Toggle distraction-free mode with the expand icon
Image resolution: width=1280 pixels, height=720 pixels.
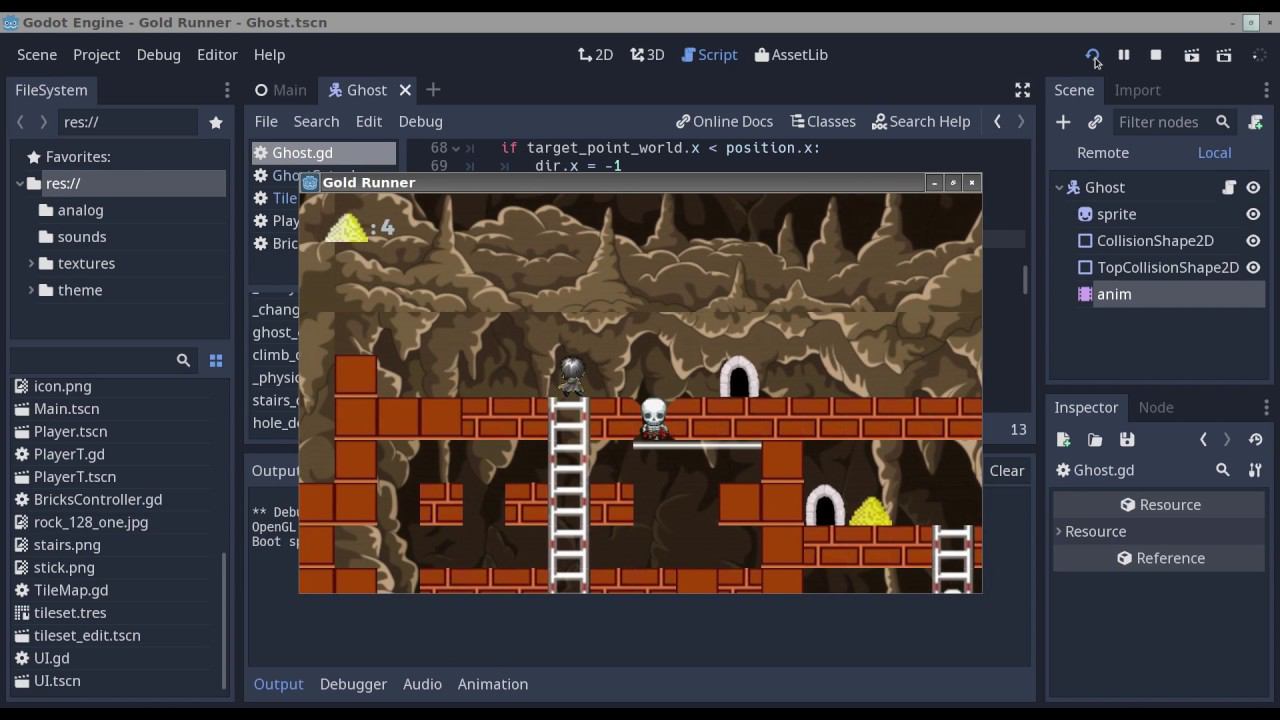point(1022,90)
